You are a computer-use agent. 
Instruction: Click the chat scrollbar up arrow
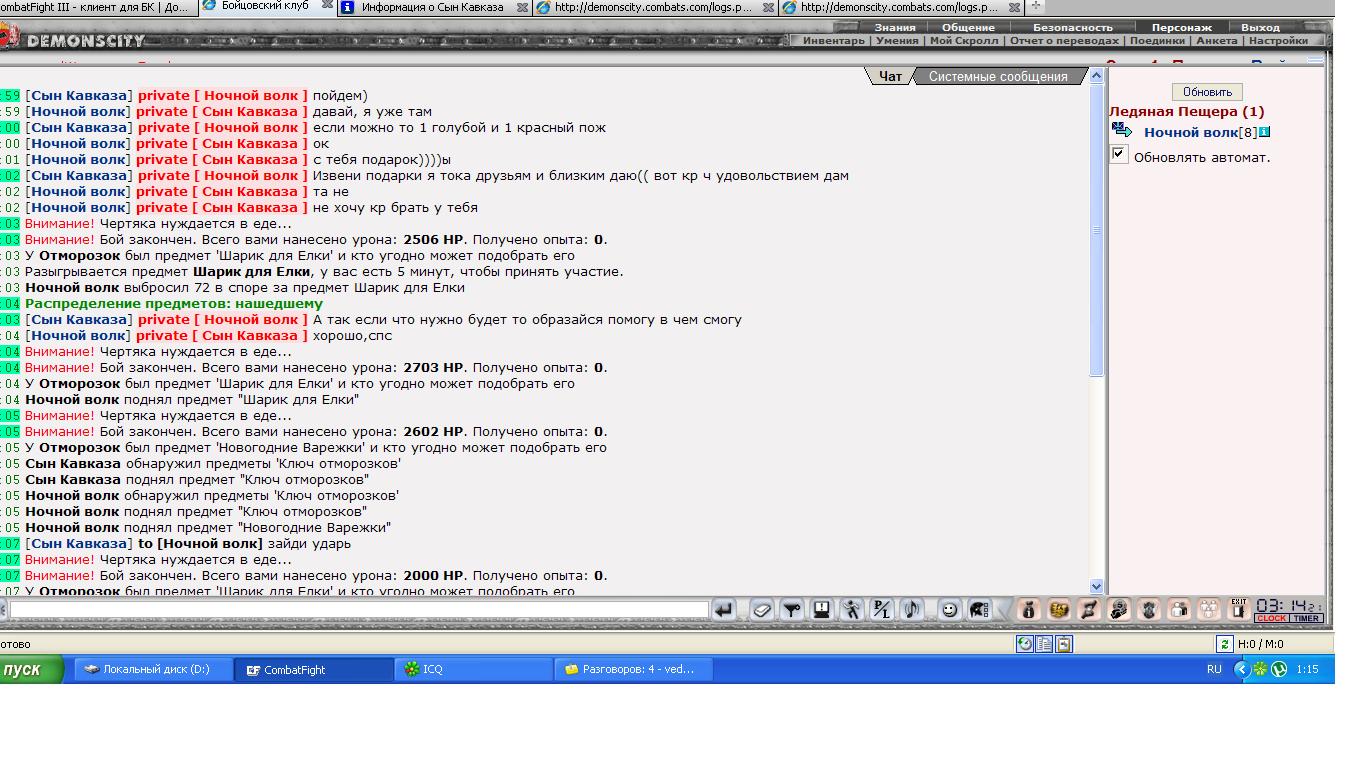coord(1096,76)
